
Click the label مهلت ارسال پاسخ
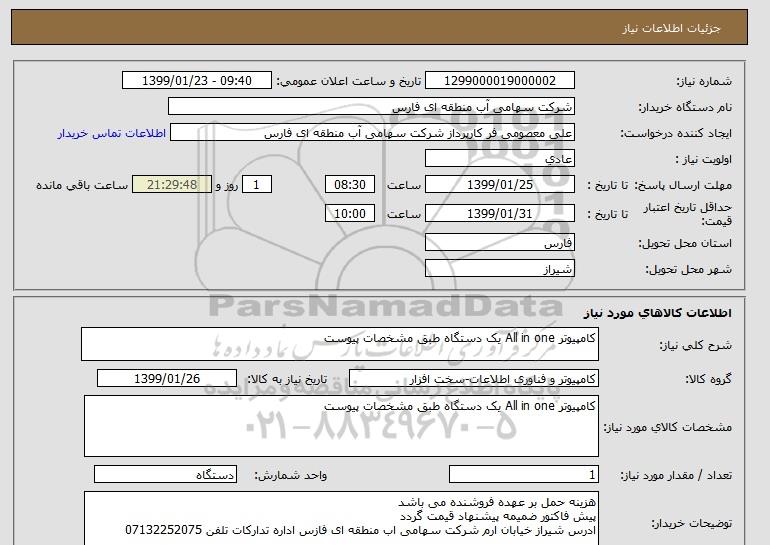[x=683, y=185]
